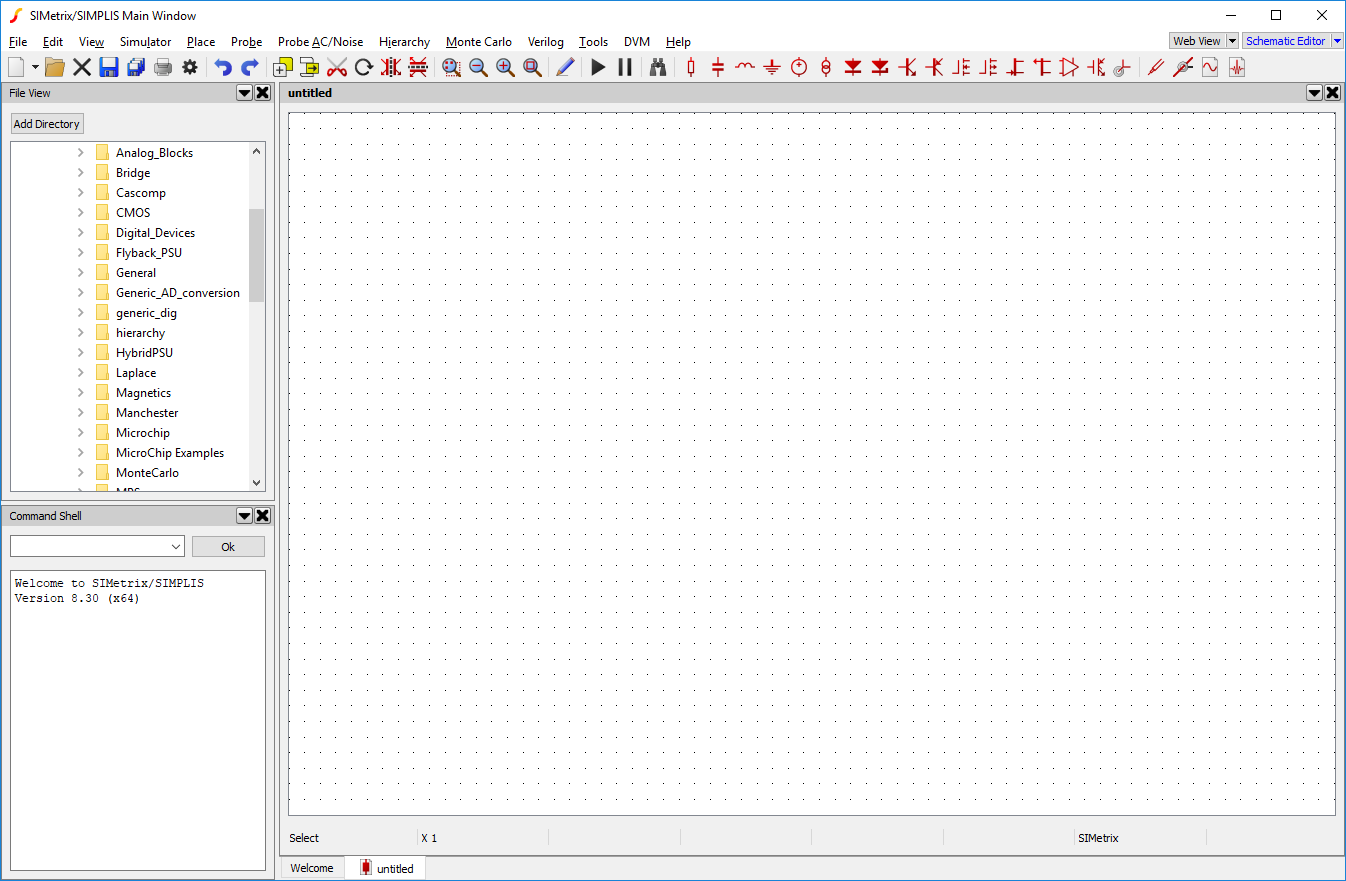Open the untitled schematic panel menu arrow
The image size is (1346, 881).
pos(1314,93)
